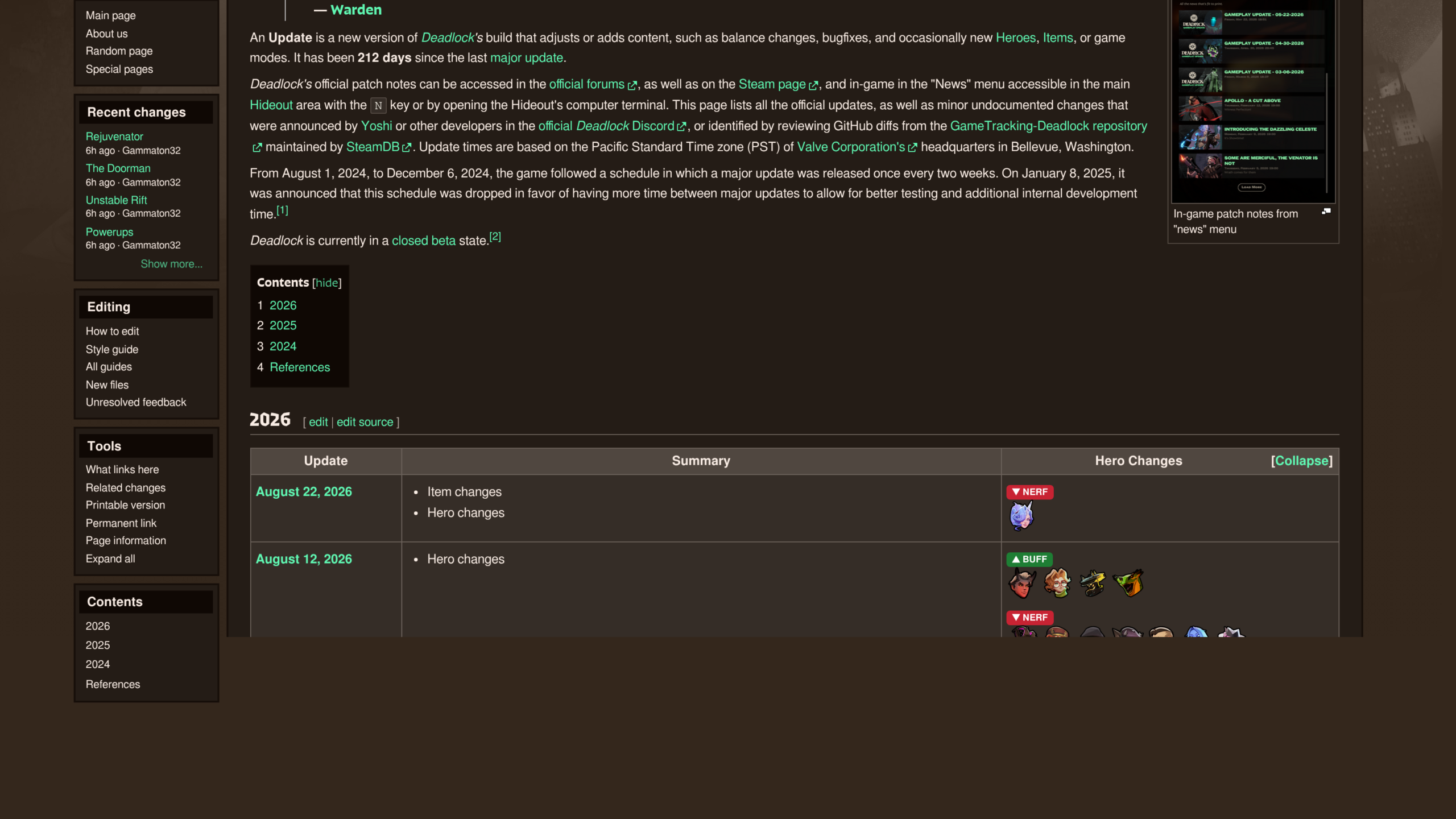Jump to 2024 in the article Contents box

click(x=283, y=346)
